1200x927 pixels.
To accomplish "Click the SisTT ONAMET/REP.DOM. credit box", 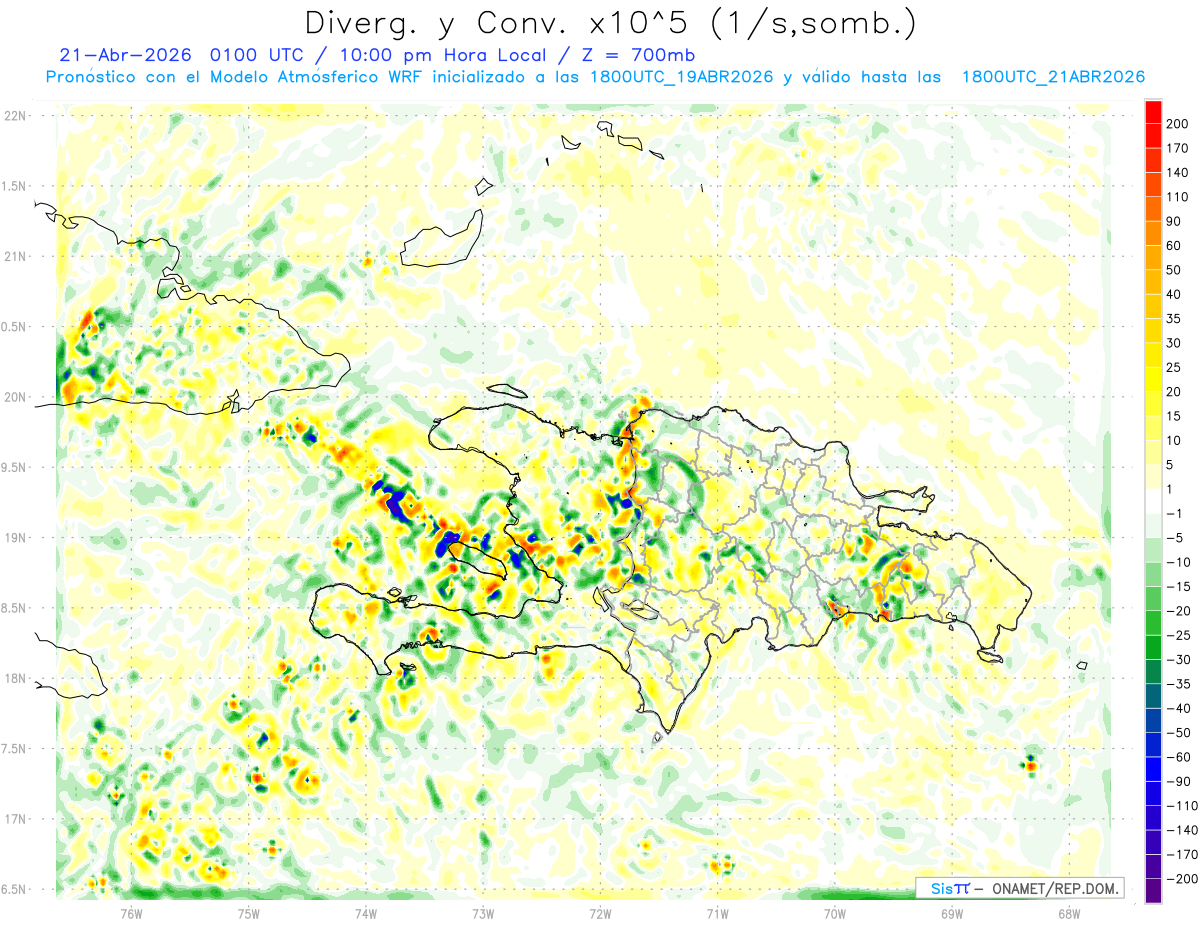I will point(1019,888).
